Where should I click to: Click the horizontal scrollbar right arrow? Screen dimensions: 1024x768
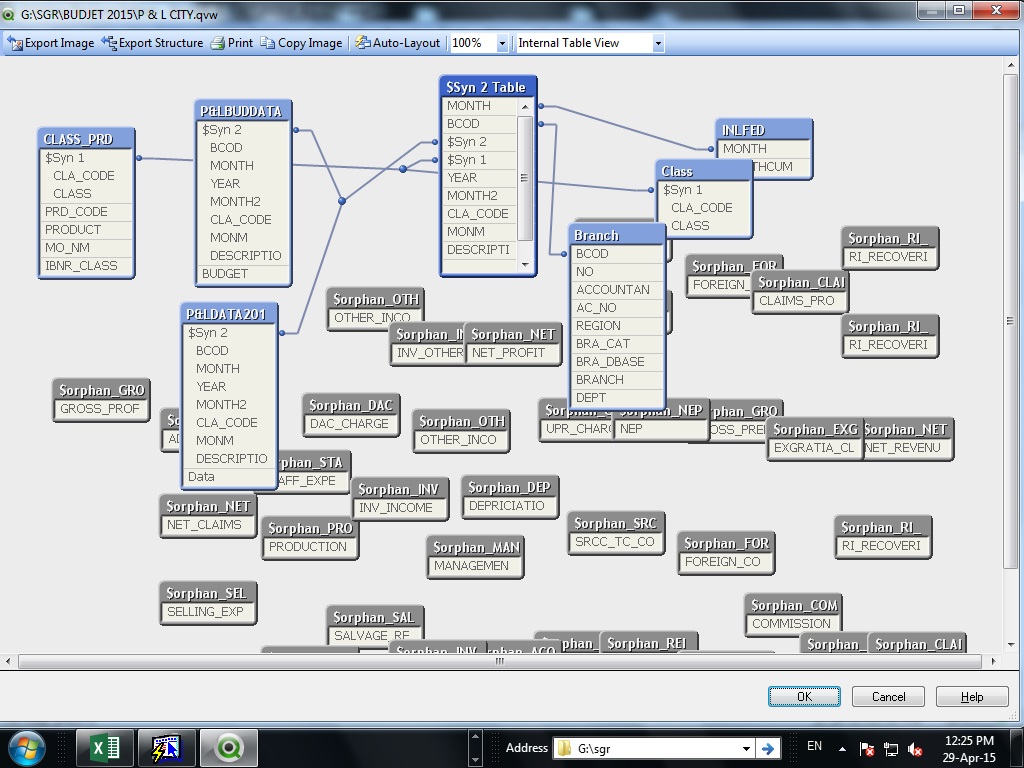993,661
